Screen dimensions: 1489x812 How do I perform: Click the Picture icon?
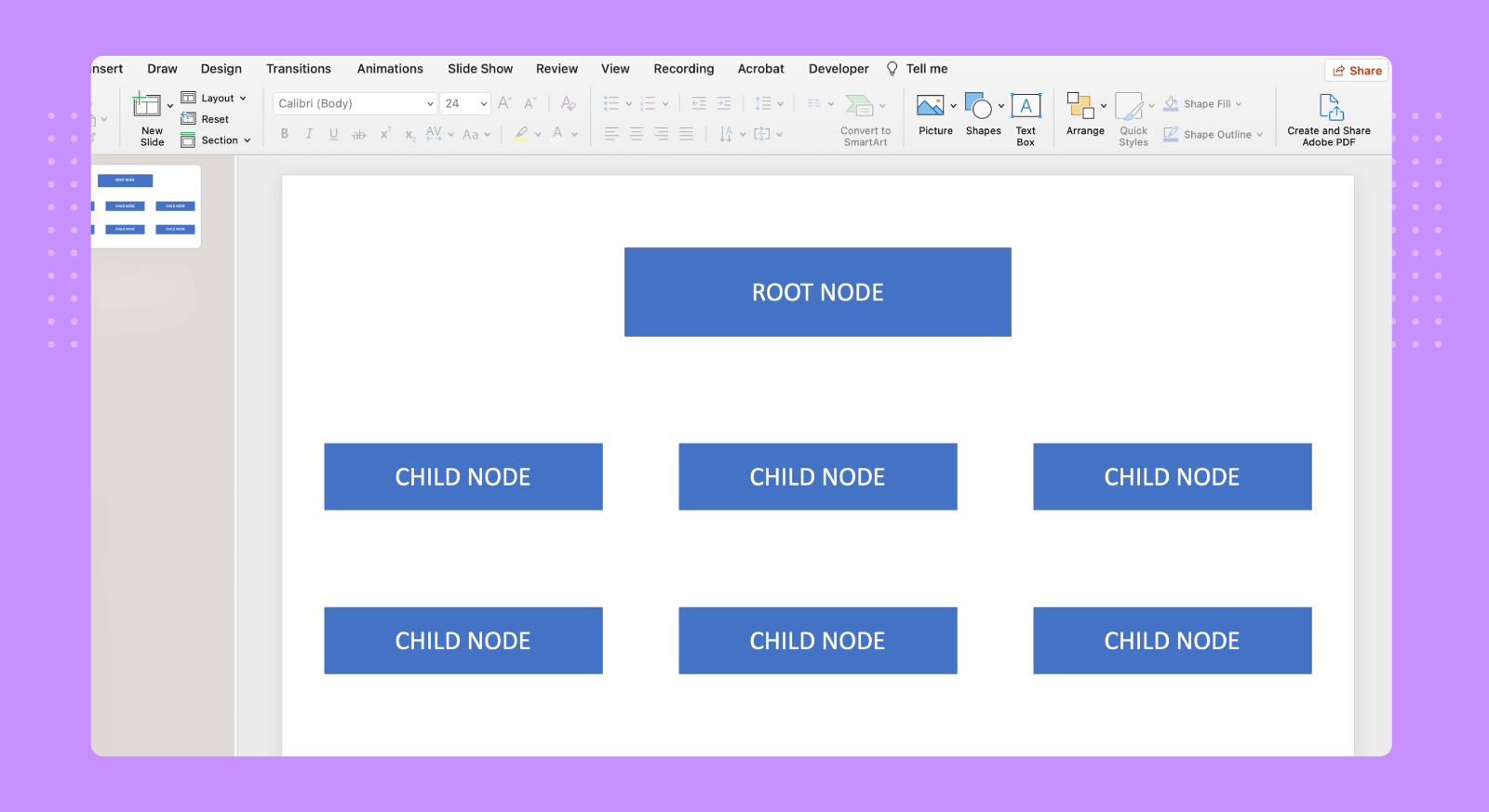(931, 106)
